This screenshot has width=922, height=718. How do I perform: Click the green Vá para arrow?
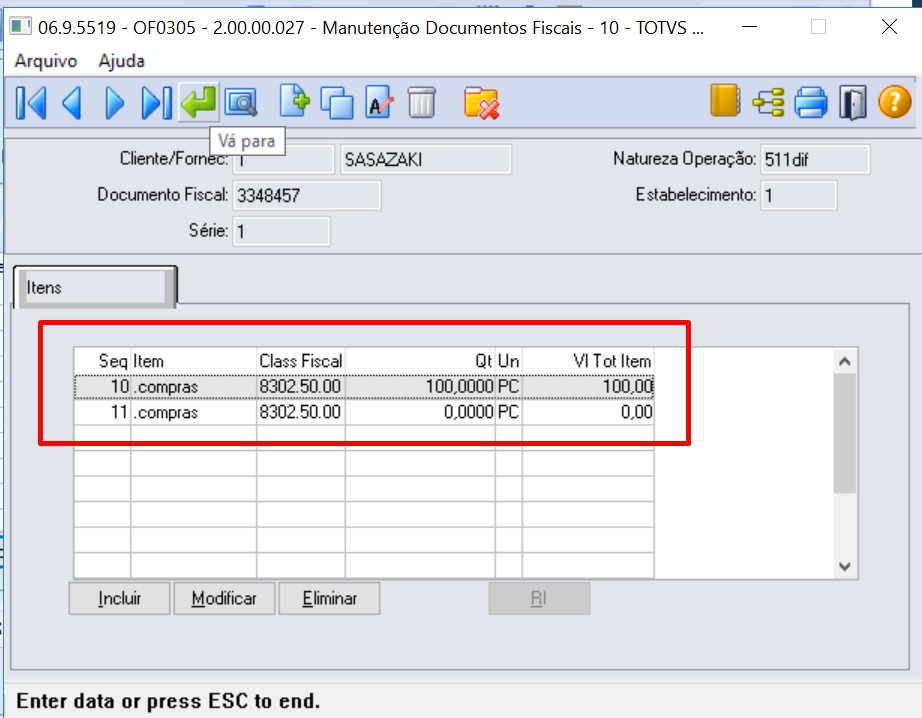coord(199,102)
